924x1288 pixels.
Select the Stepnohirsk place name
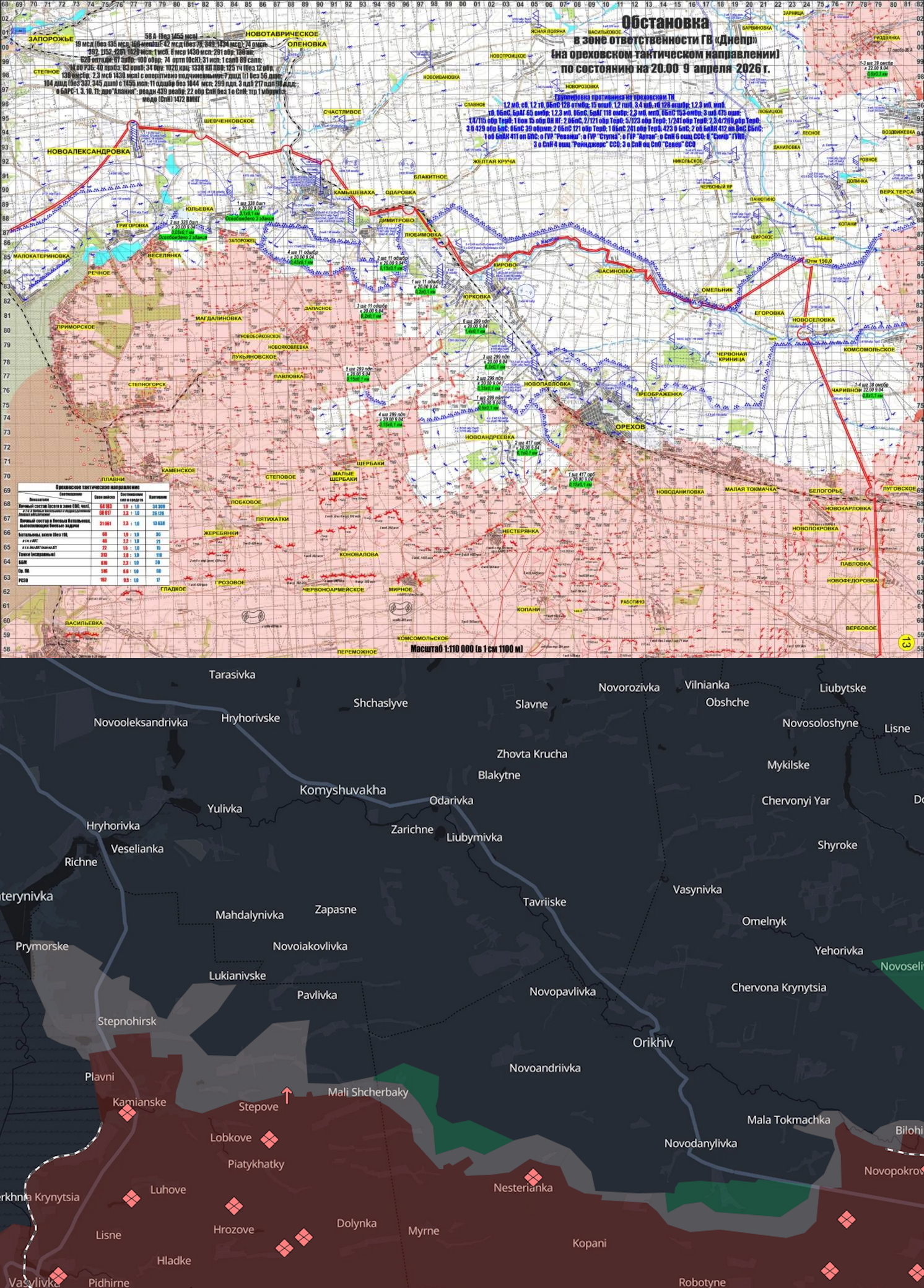pyautogui.click(x=127, y=1022)
